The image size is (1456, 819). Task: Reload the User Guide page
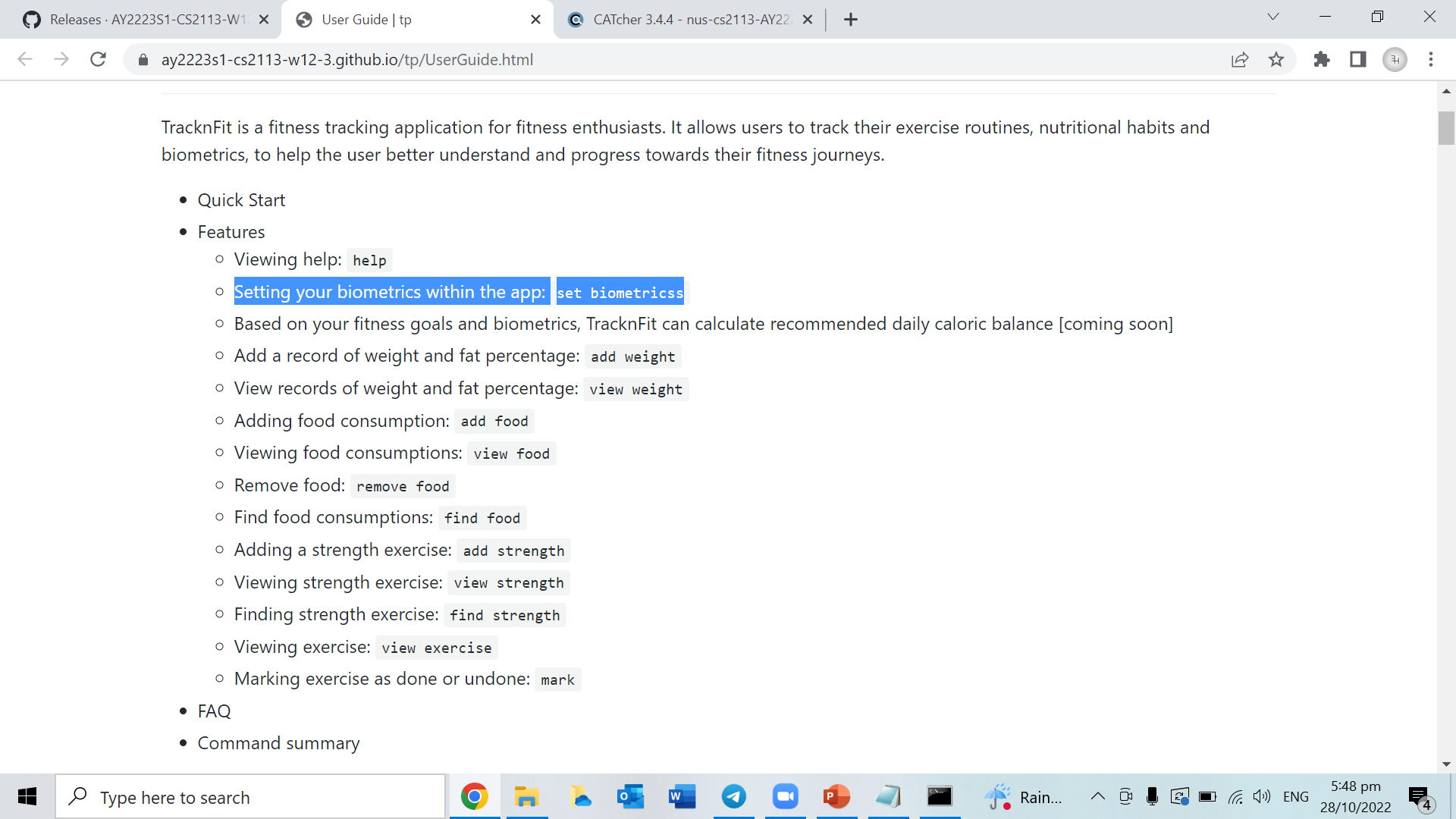(x=98, y=59)
